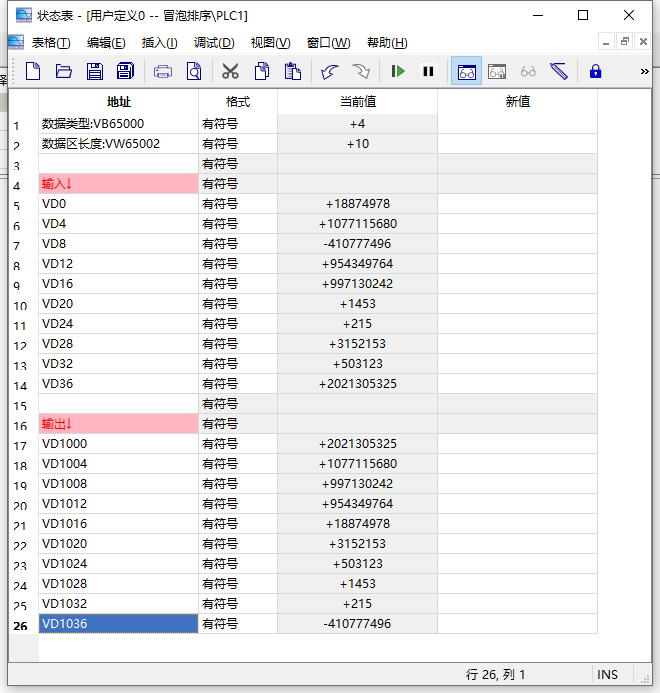Minimize the inner status table document
The image size is (660, 693).
click(606, 42)
